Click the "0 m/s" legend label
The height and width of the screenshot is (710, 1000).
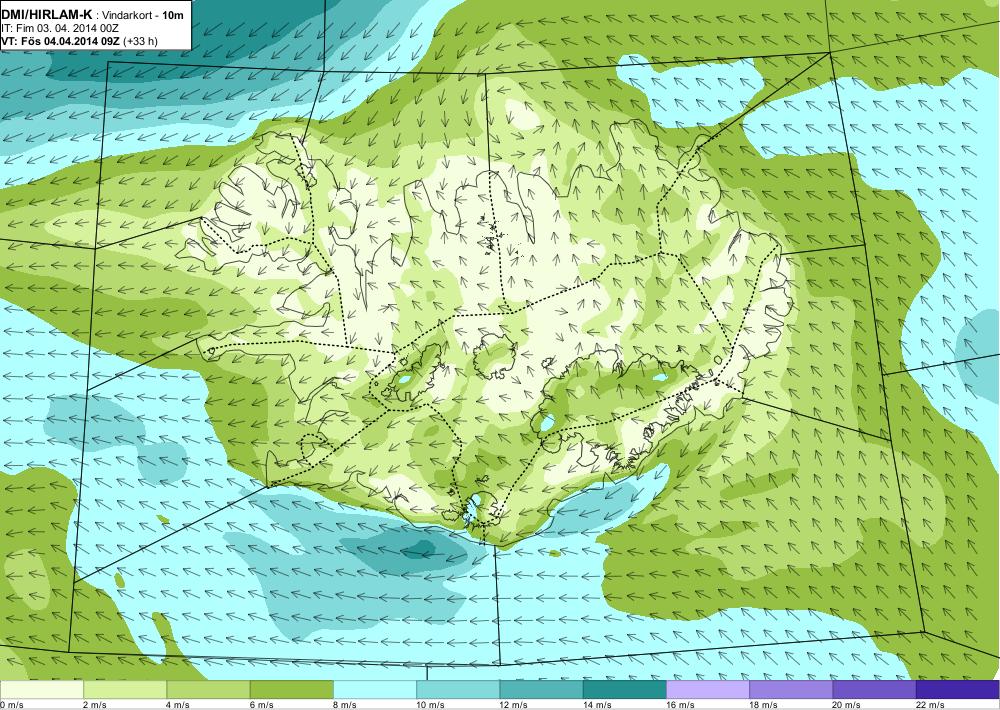[x=12, y=705]
